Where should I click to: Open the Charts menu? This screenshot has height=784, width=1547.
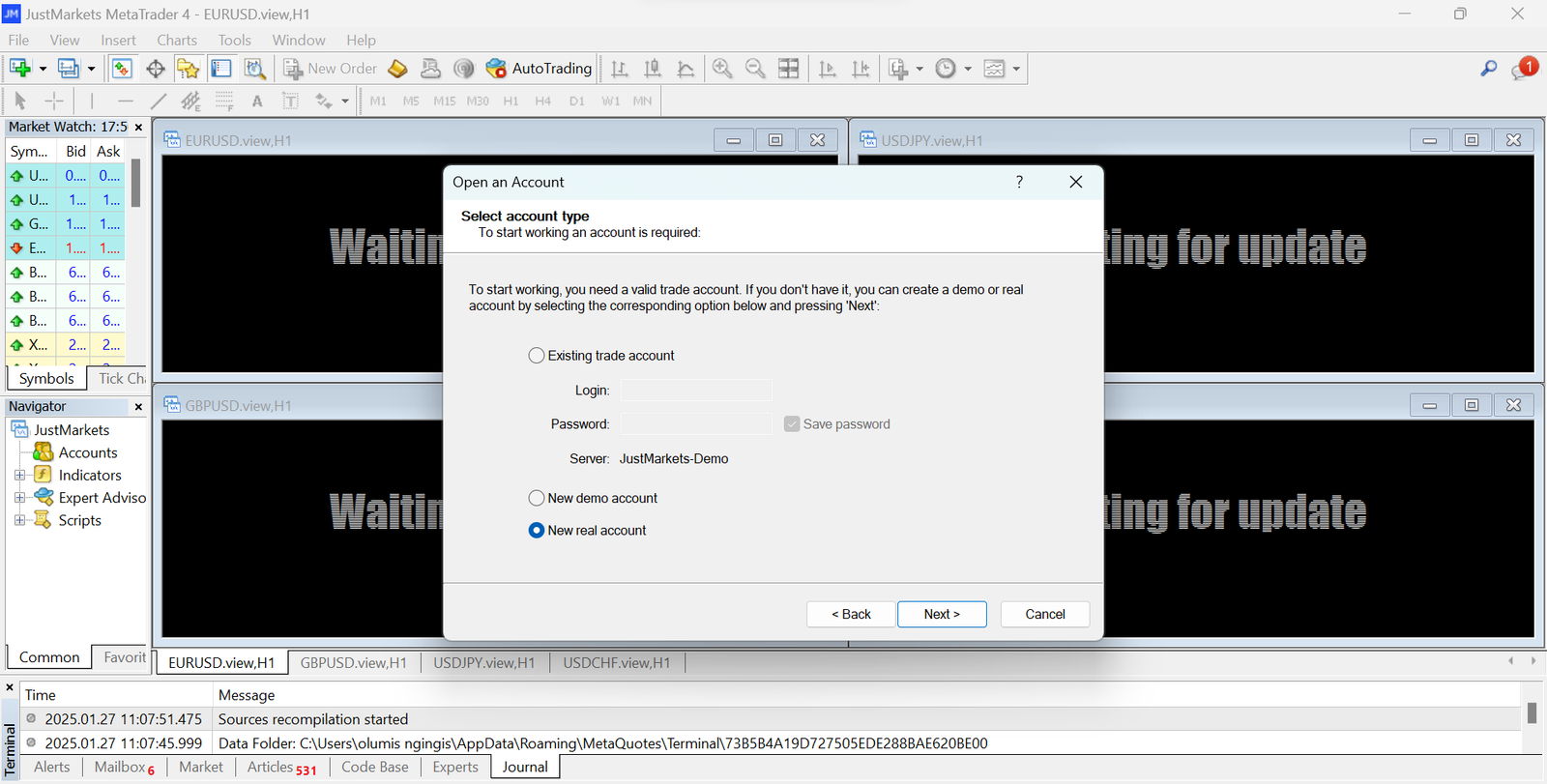click(177, 40)
